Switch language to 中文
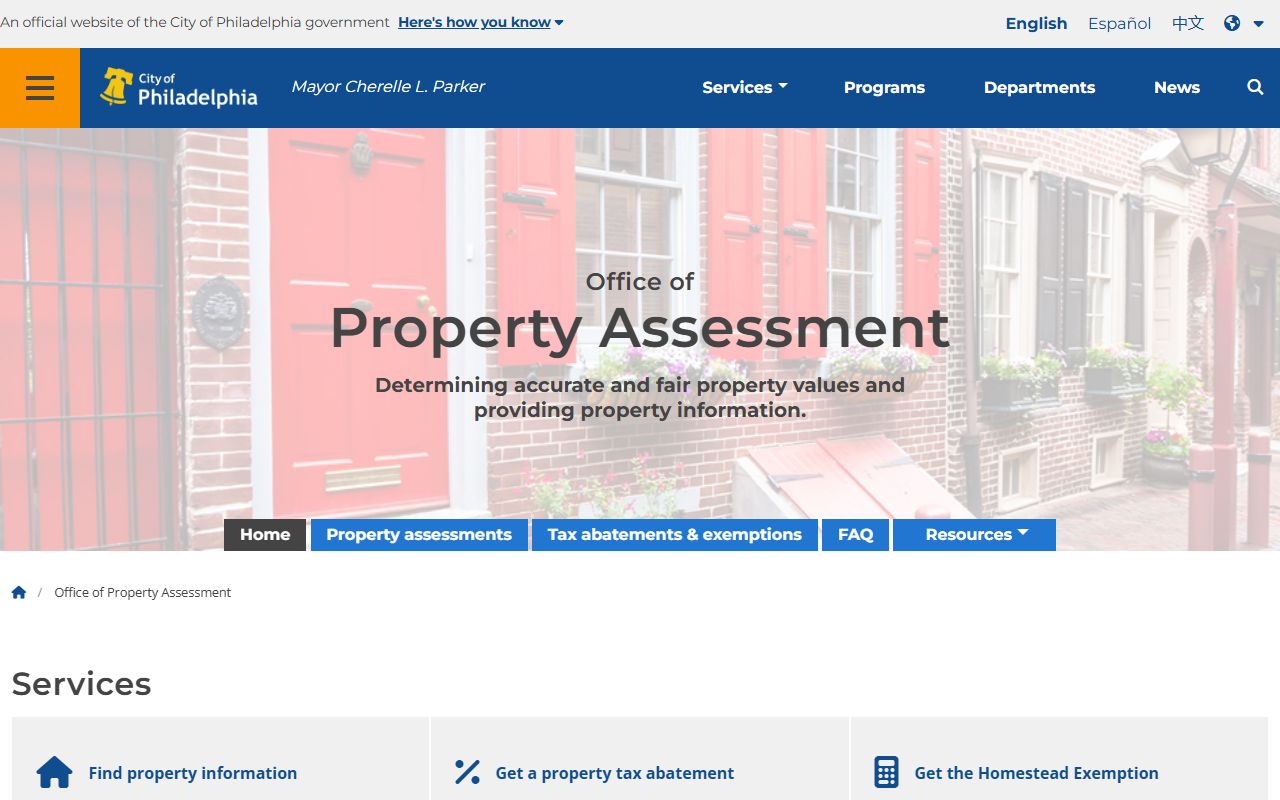The width and height of the screenshot is (1280, 800). [x=1188, y=23]
